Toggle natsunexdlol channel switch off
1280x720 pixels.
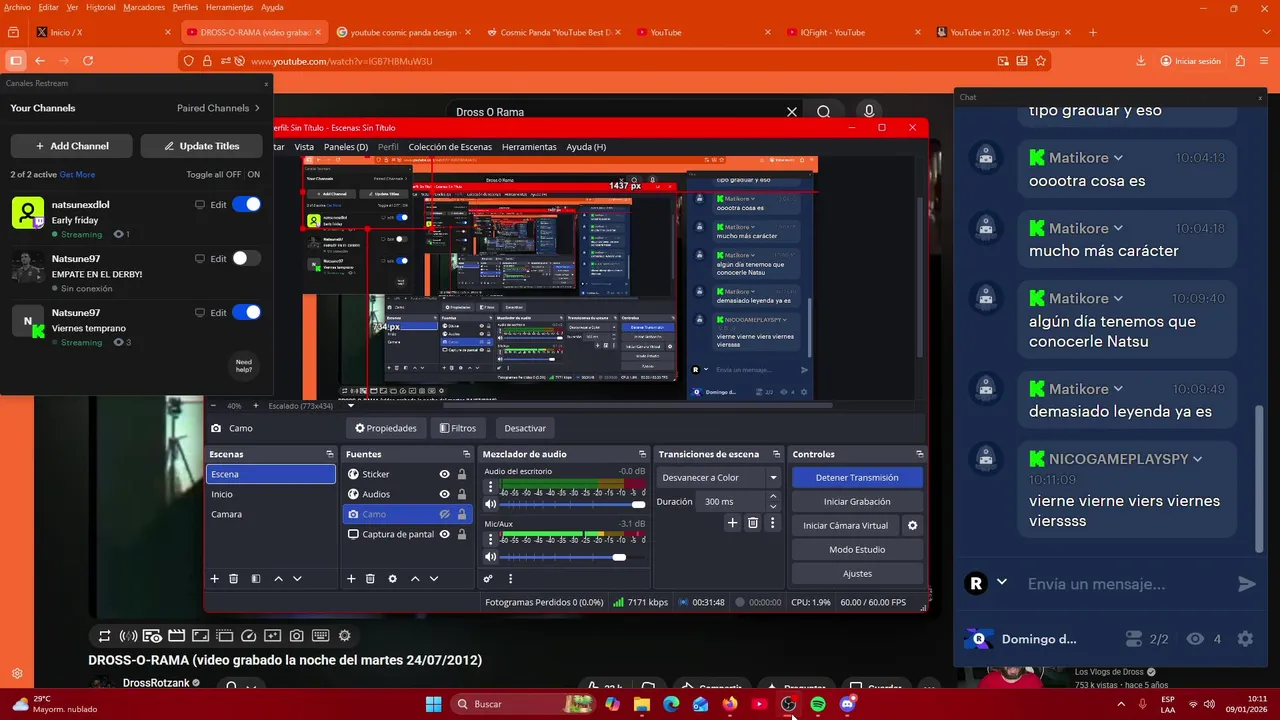246,204
